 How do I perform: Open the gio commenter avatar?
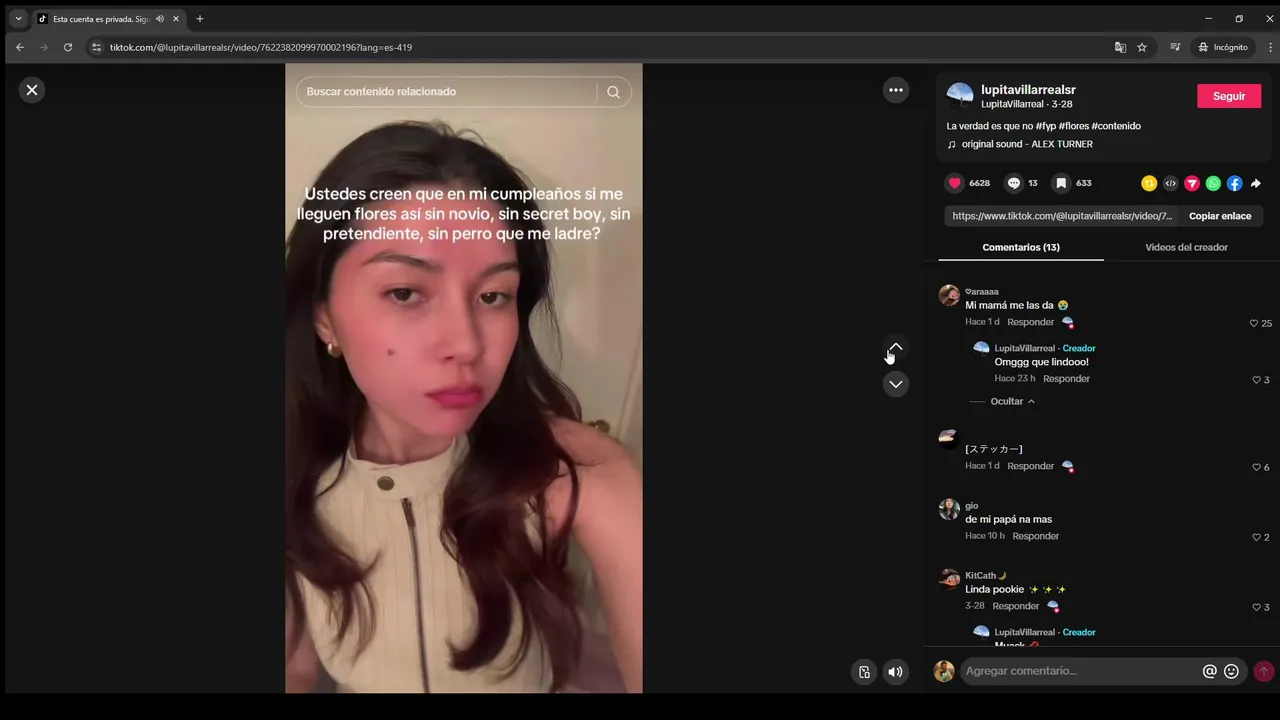coord(949,509)
